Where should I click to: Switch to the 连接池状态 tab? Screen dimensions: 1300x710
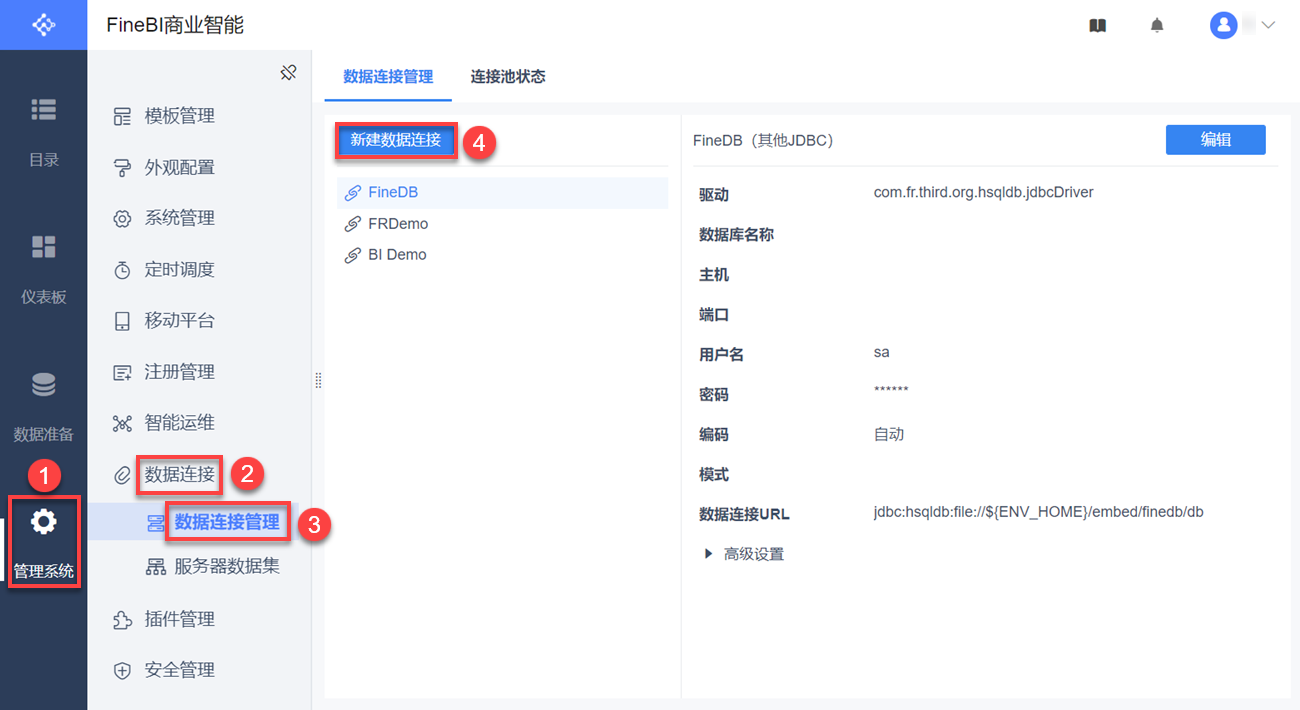coord(508,77)
